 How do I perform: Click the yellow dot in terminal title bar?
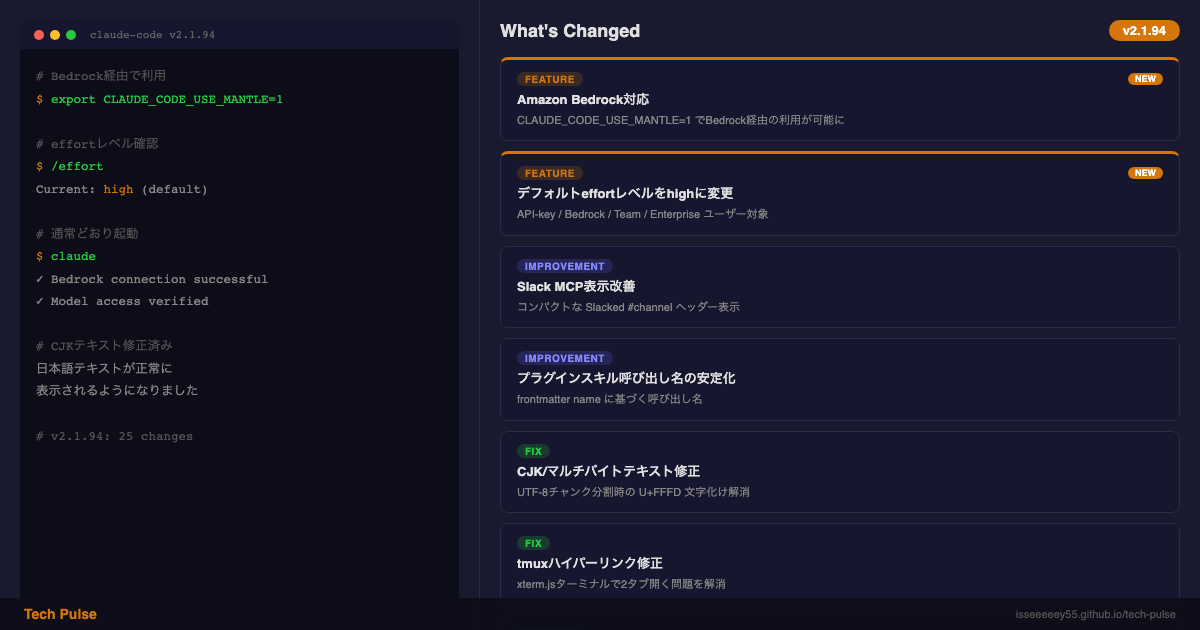pos(55,35)
